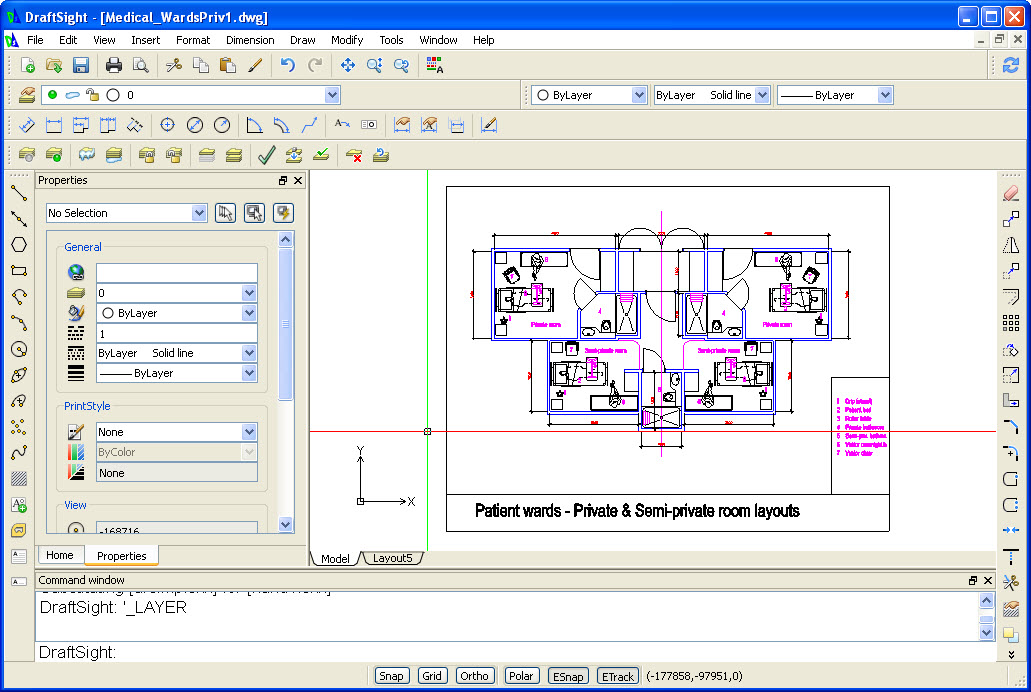The height and width of the screenshot is (692, 1031).
Task: Activate the Pan tool icon
Action: tap(348, 65)
